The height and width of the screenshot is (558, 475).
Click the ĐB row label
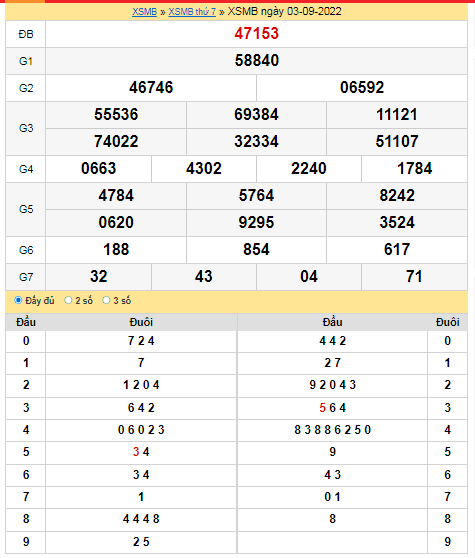[26, 35]
